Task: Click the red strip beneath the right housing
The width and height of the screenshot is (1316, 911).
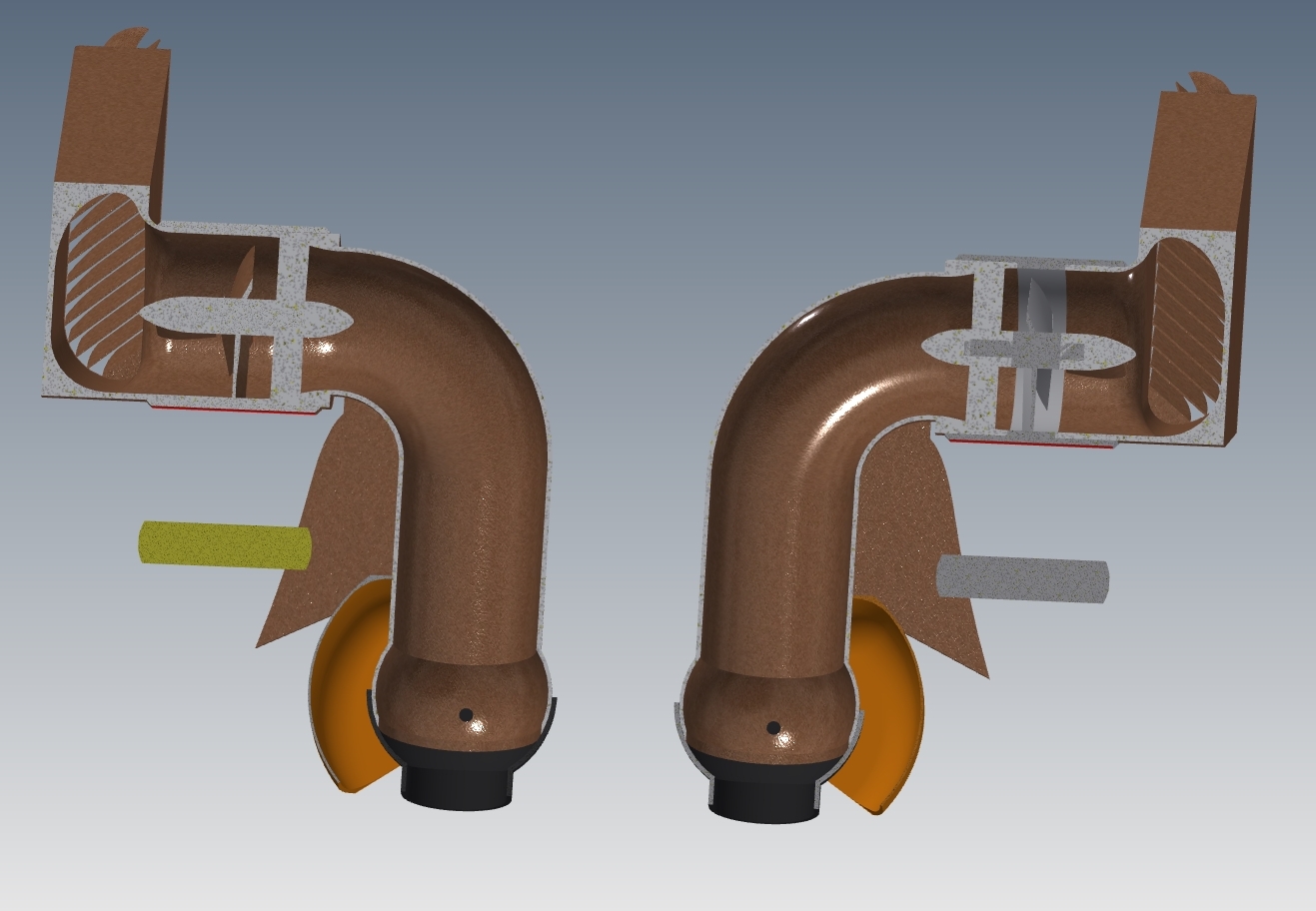Action: tap(1031, 443)
